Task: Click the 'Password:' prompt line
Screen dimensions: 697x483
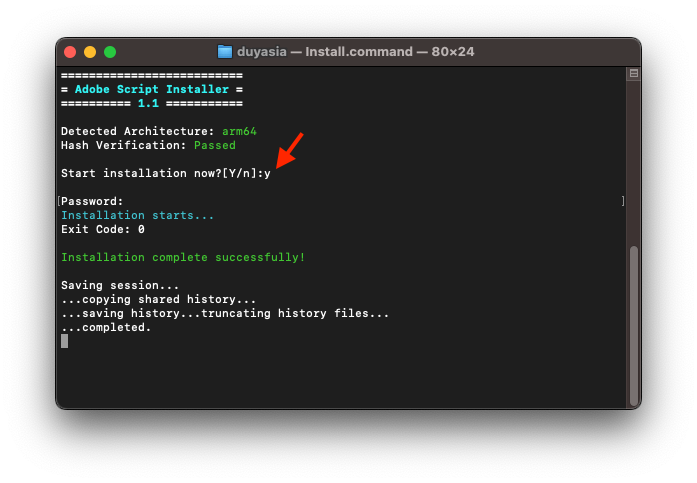Action: (x=92, y=201)
